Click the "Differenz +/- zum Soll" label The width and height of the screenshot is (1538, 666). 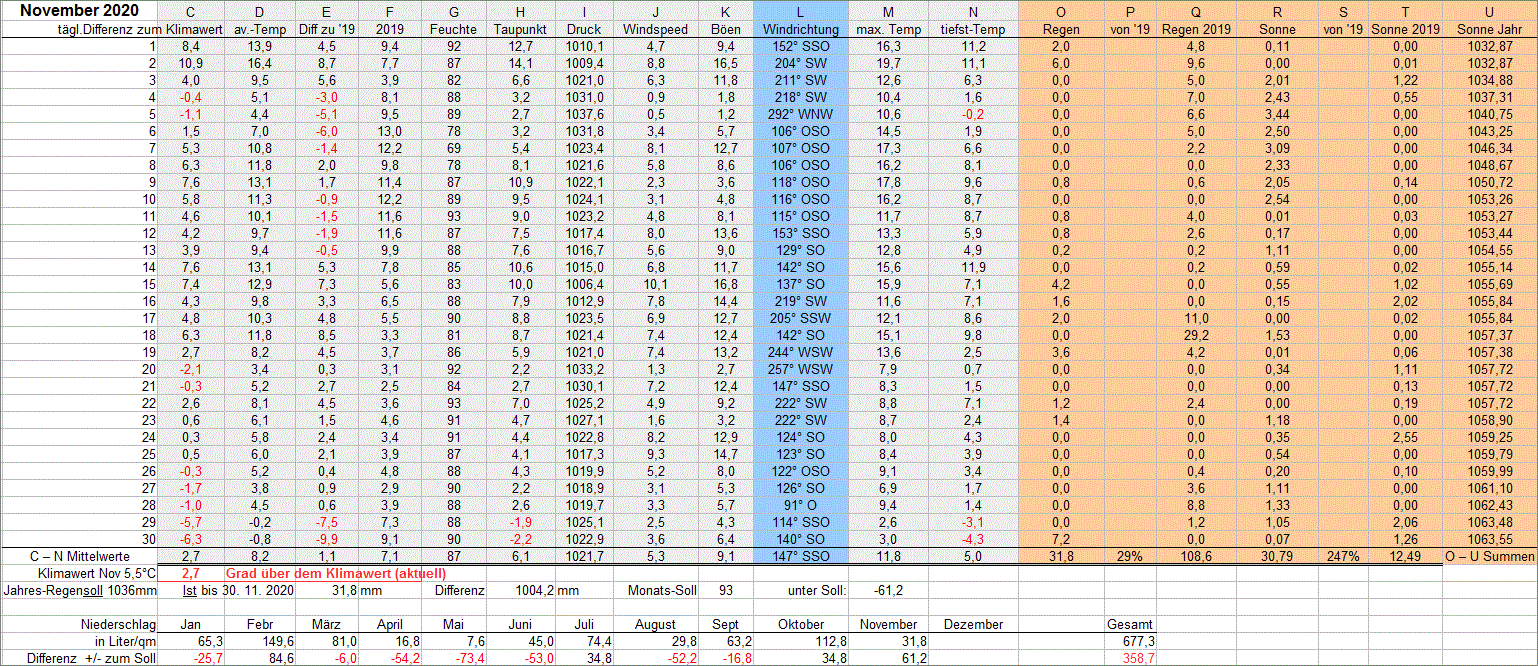(91, 658)
